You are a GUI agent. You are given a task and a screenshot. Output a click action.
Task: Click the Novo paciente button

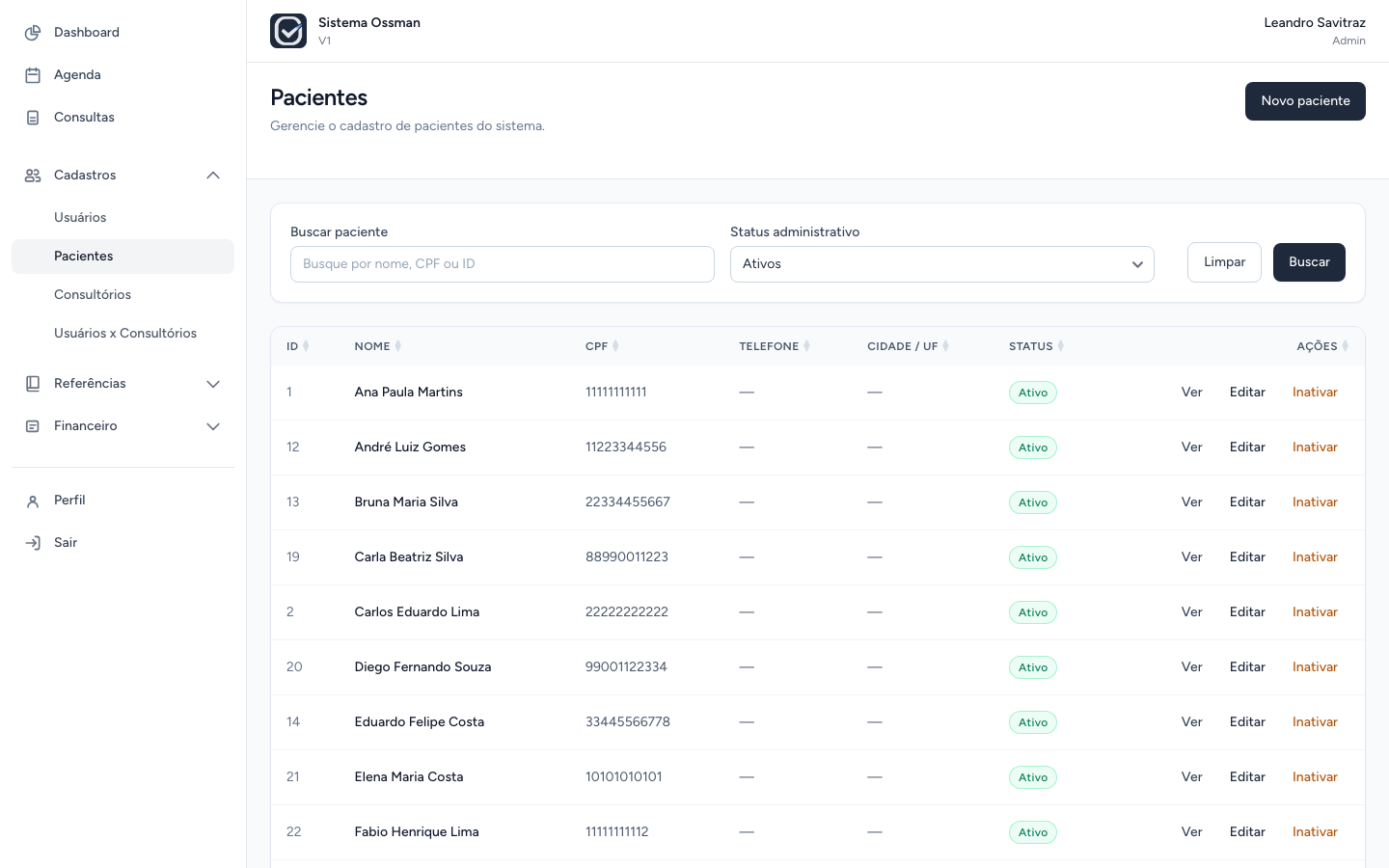pos(1305,101)
